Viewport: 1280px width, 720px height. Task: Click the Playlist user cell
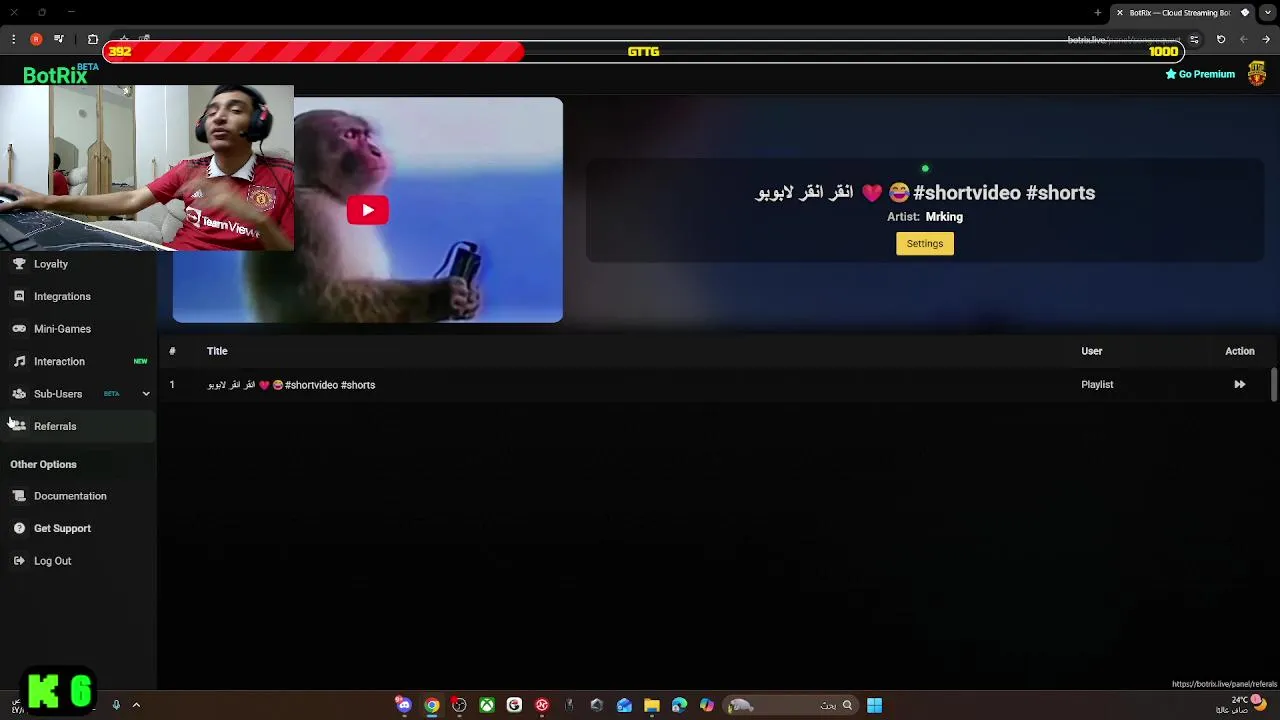1097,384
